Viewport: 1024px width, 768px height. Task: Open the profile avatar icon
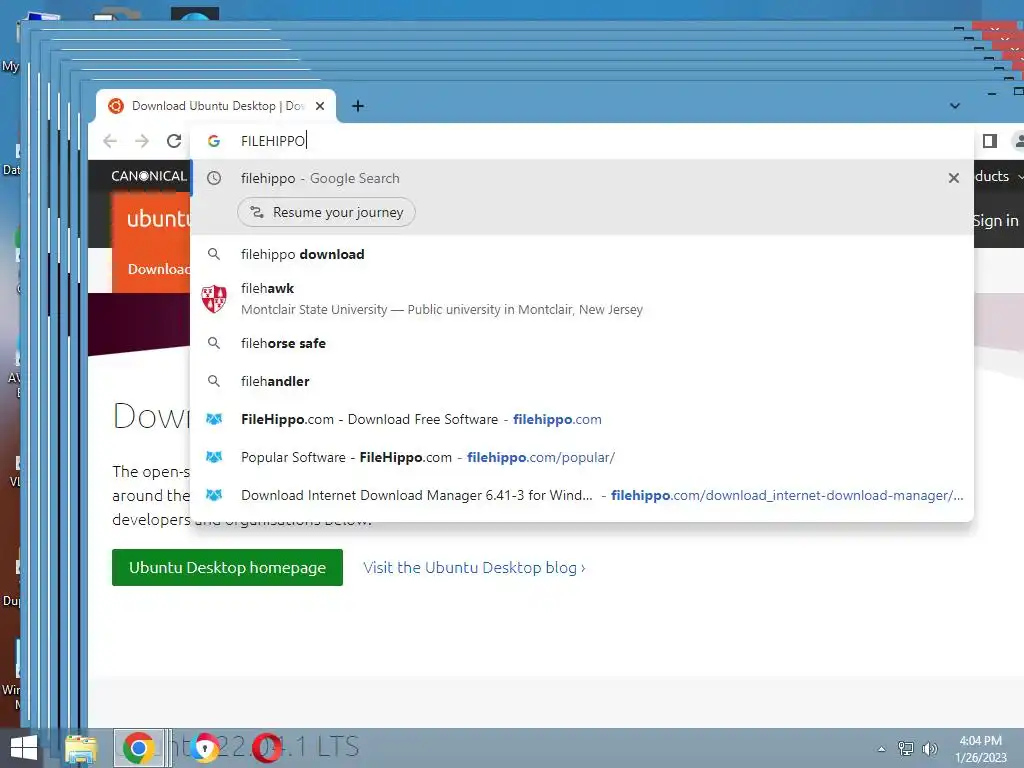(x=1018, y=141)
